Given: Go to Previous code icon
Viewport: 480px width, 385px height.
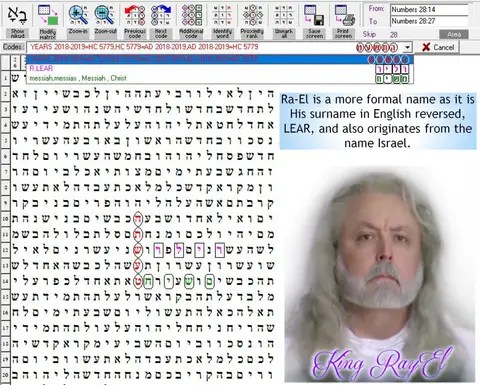Looking at the screenshot, I should [135, 15].
